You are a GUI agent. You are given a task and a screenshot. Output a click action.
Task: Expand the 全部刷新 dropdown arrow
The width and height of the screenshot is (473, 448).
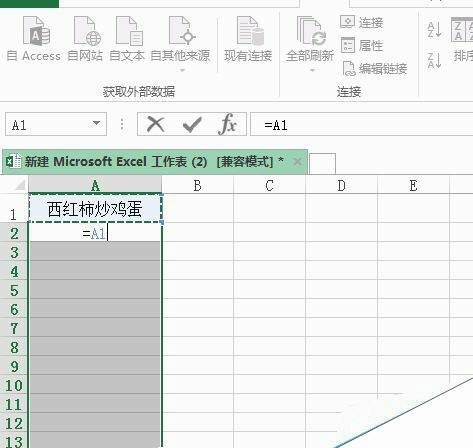[312, 70]
